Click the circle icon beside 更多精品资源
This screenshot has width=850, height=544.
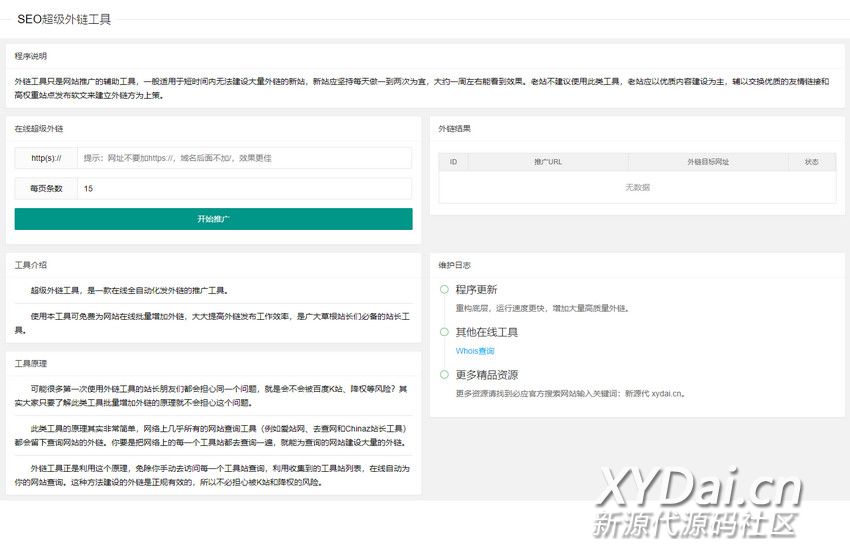[443, 375]
